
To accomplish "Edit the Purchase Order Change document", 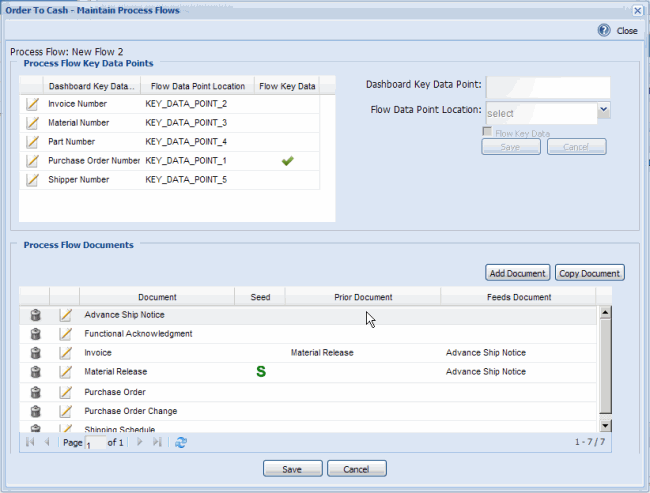I will (x=65, y=411).
